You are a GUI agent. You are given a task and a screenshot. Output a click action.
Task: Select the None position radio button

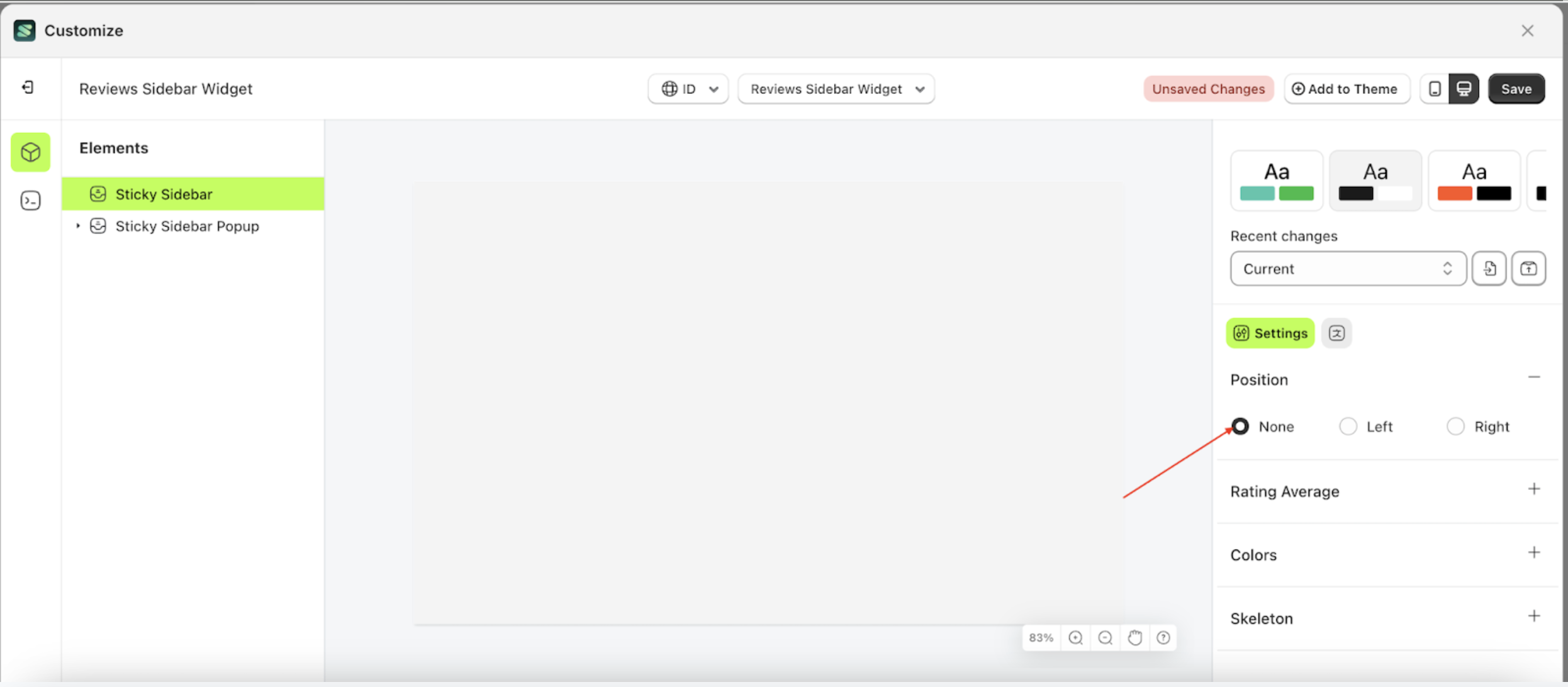point(1240,426)
